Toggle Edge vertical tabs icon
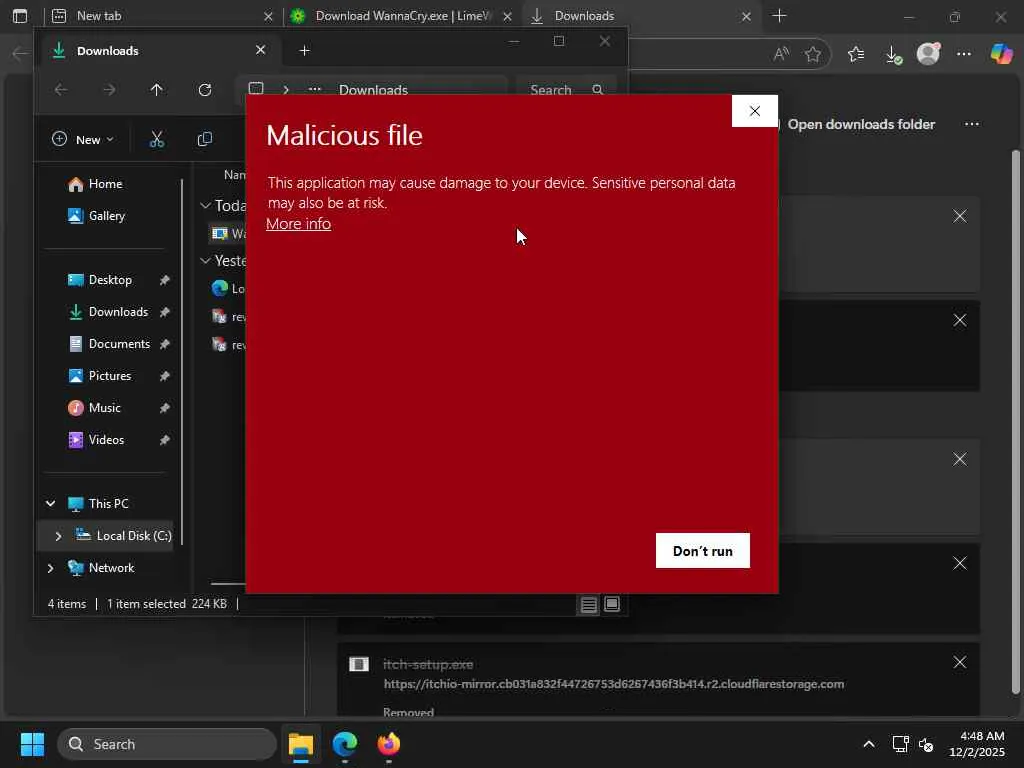The height and width of the screenshot is (768, 1024). (20, 16)
